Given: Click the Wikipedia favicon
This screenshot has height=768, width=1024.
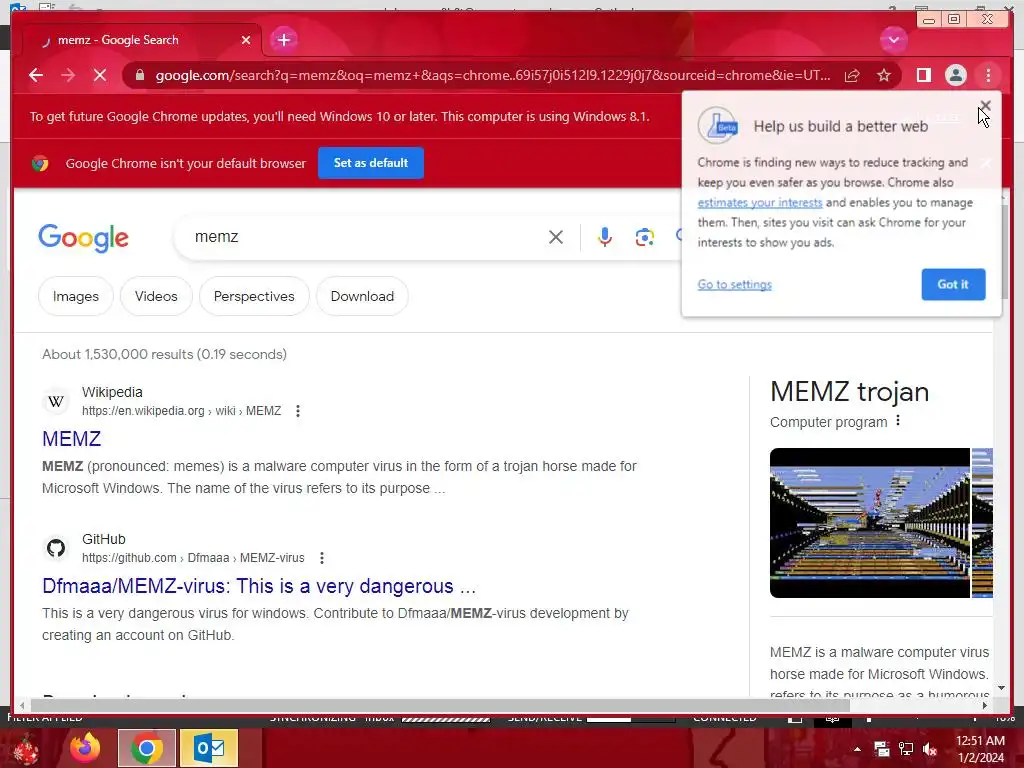Looking at the screenshot, I should click(x=56, y=401).
